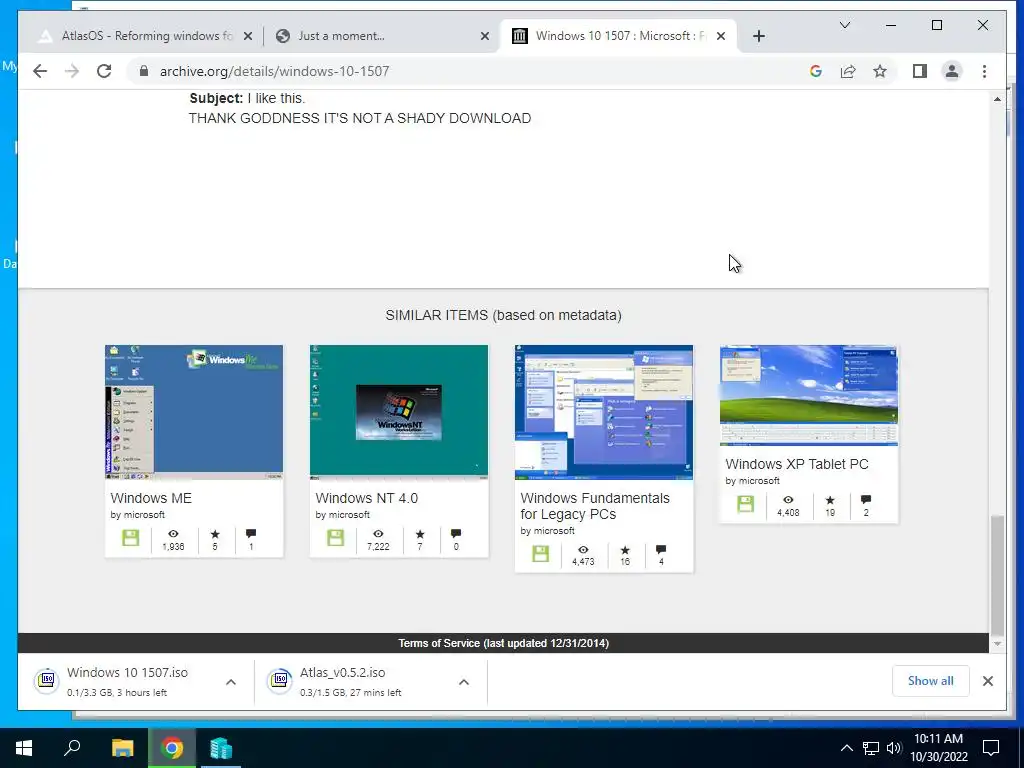Click scrollbar down arrow
Viewport: 1024px width, 768px height.
point(997,644)
